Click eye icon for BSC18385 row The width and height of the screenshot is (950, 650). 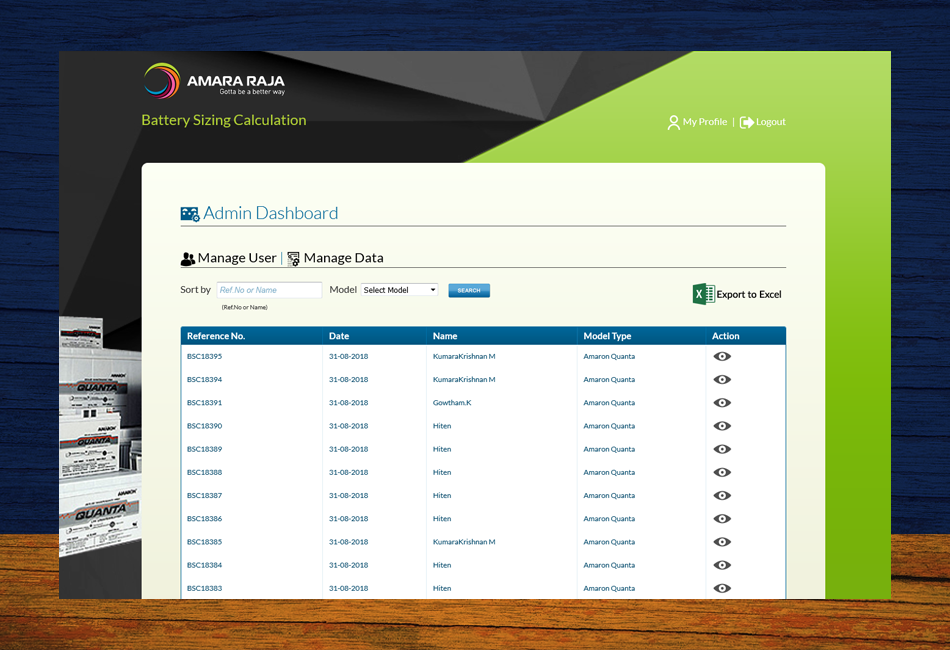coord(722,542)
